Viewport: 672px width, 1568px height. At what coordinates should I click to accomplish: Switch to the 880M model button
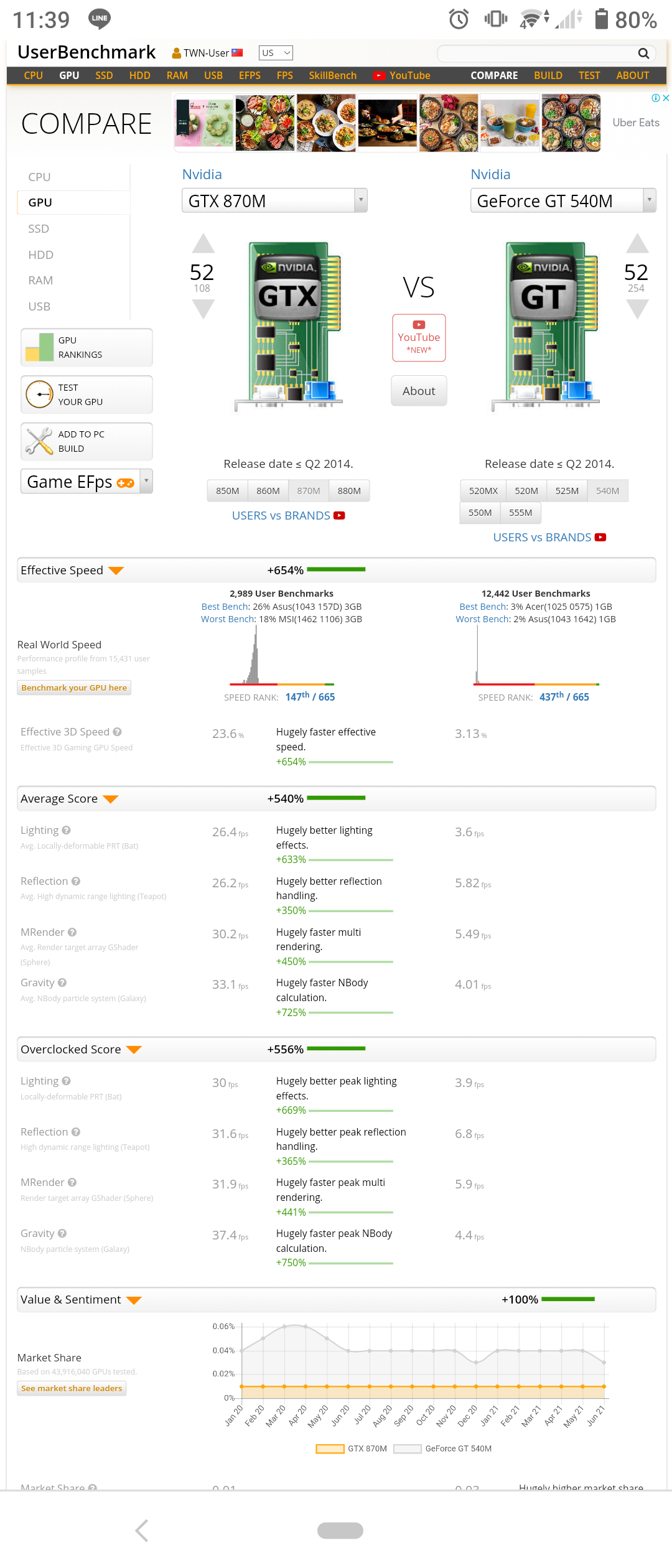point(349,491)
